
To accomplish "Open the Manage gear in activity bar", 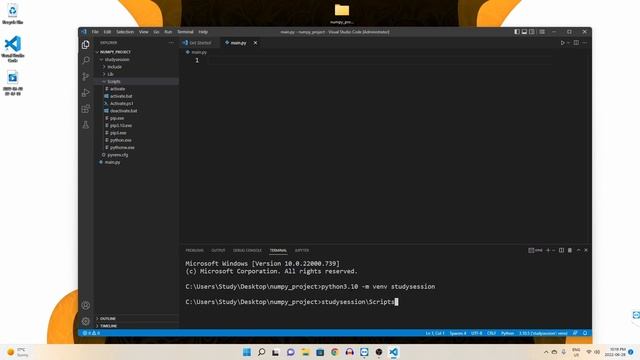I will [x=86, y=321].
